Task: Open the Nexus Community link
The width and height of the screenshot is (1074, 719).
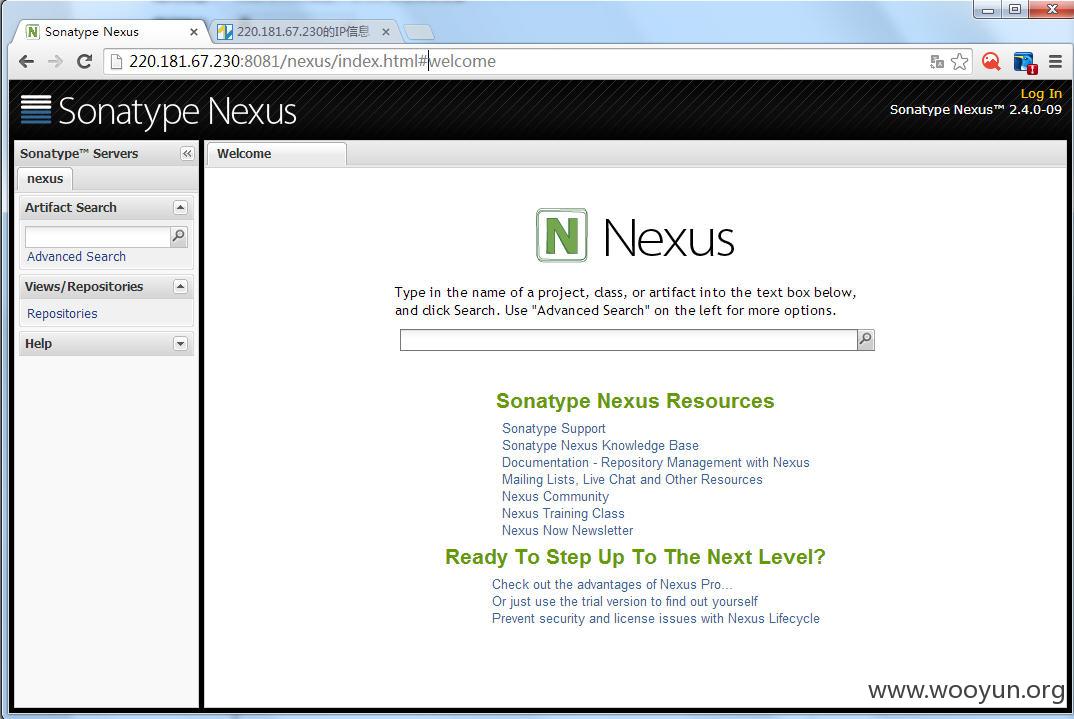Action: [555, 496]
